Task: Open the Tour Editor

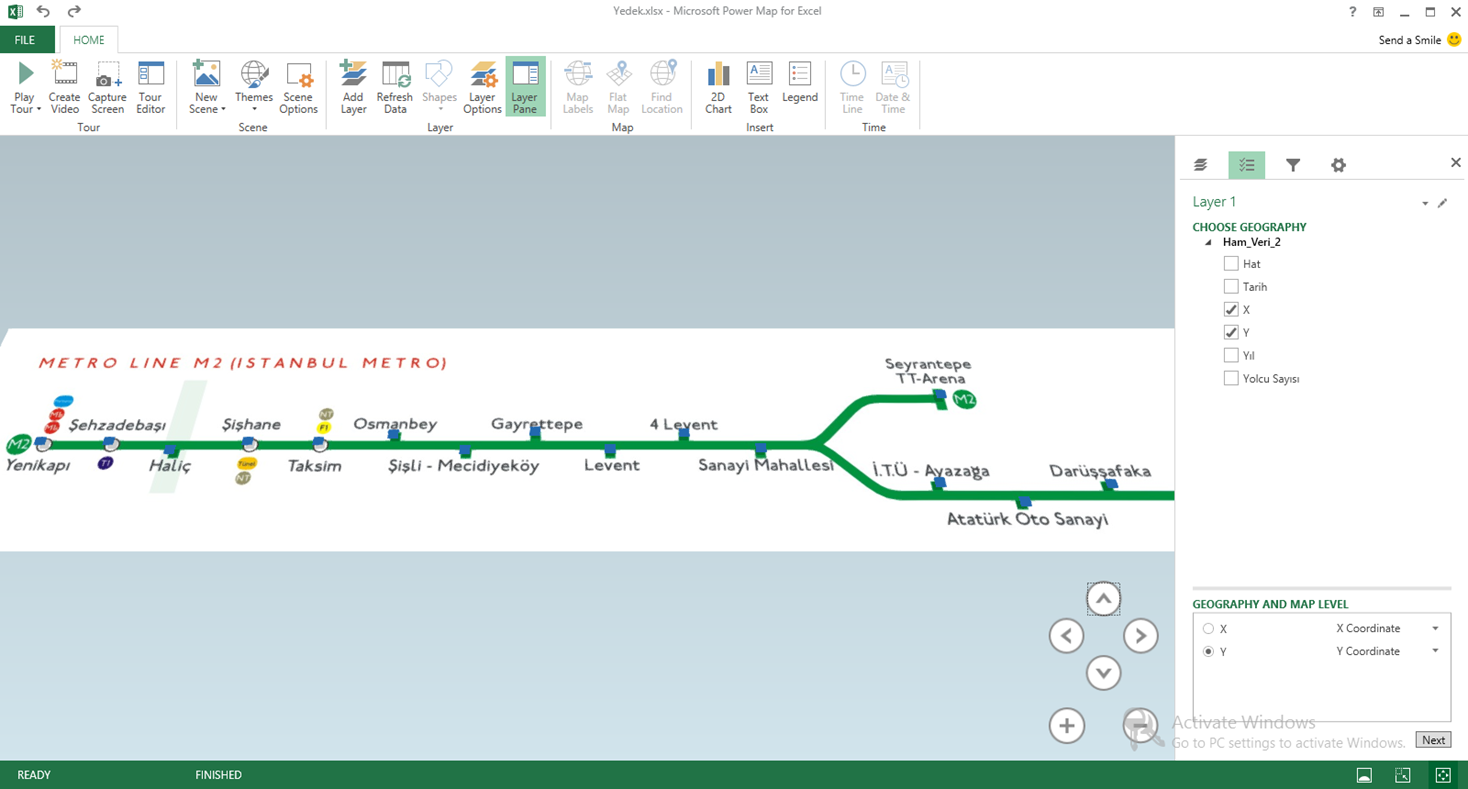Action: coord(151,88)
